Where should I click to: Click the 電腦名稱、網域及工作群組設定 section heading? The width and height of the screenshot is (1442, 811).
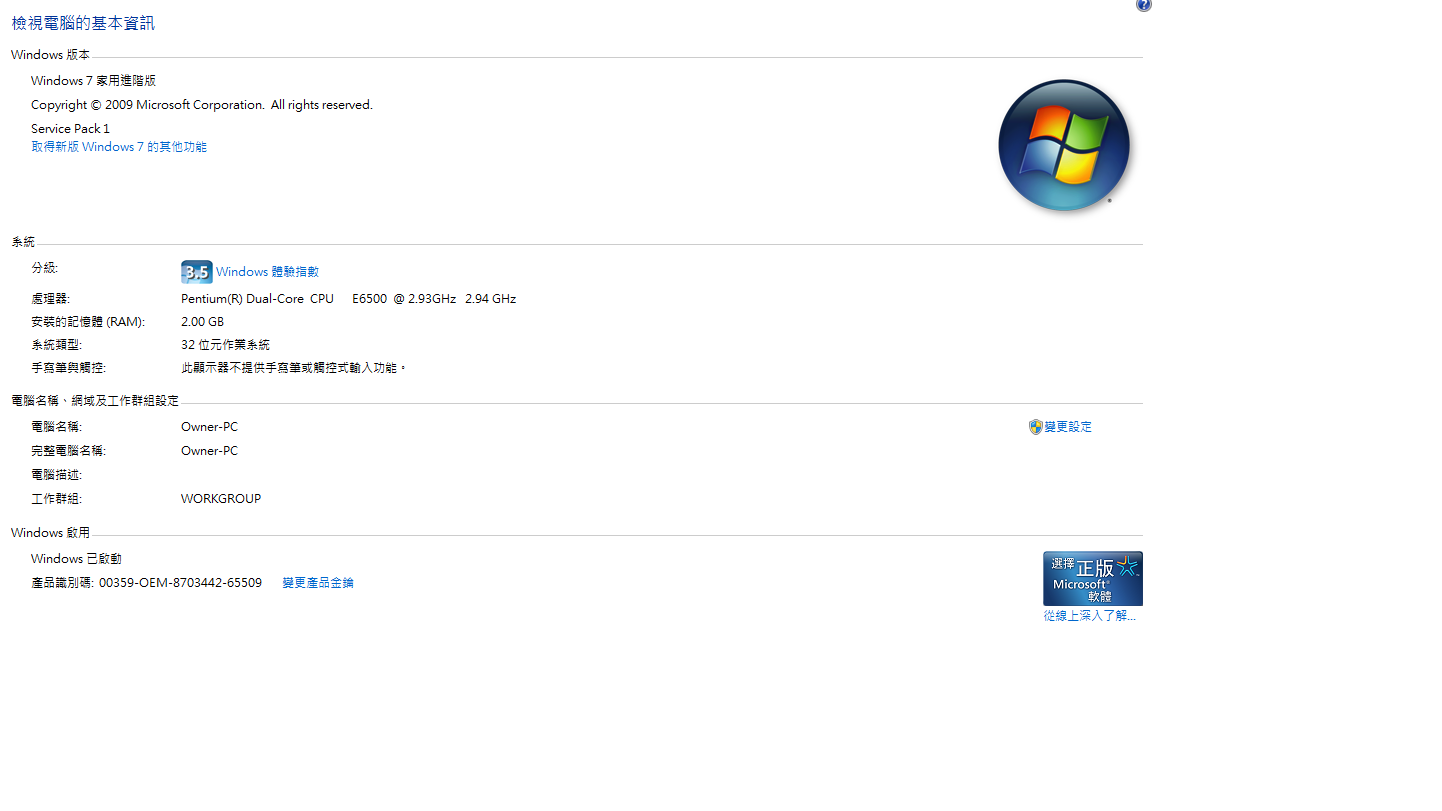[95, 401]
